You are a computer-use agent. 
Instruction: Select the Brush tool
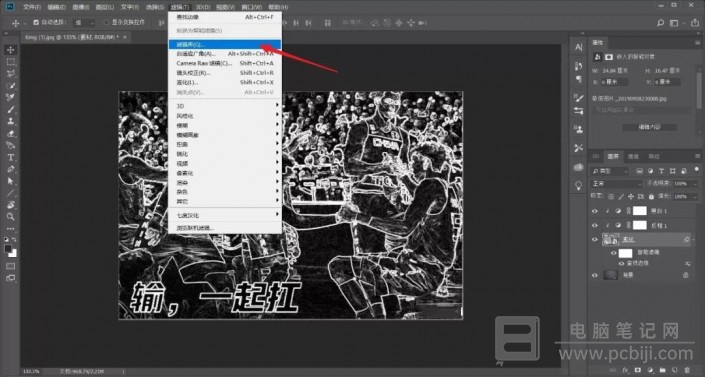(x=11, y=109)
